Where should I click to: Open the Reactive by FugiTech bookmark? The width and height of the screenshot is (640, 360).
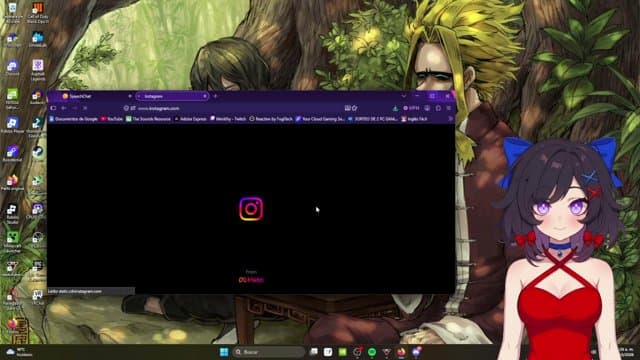(x=271, y=119)
